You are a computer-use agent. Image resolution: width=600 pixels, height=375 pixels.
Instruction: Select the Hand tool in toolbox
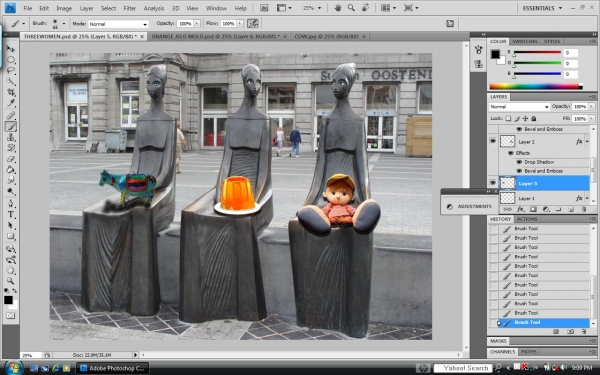coord(11,270)
